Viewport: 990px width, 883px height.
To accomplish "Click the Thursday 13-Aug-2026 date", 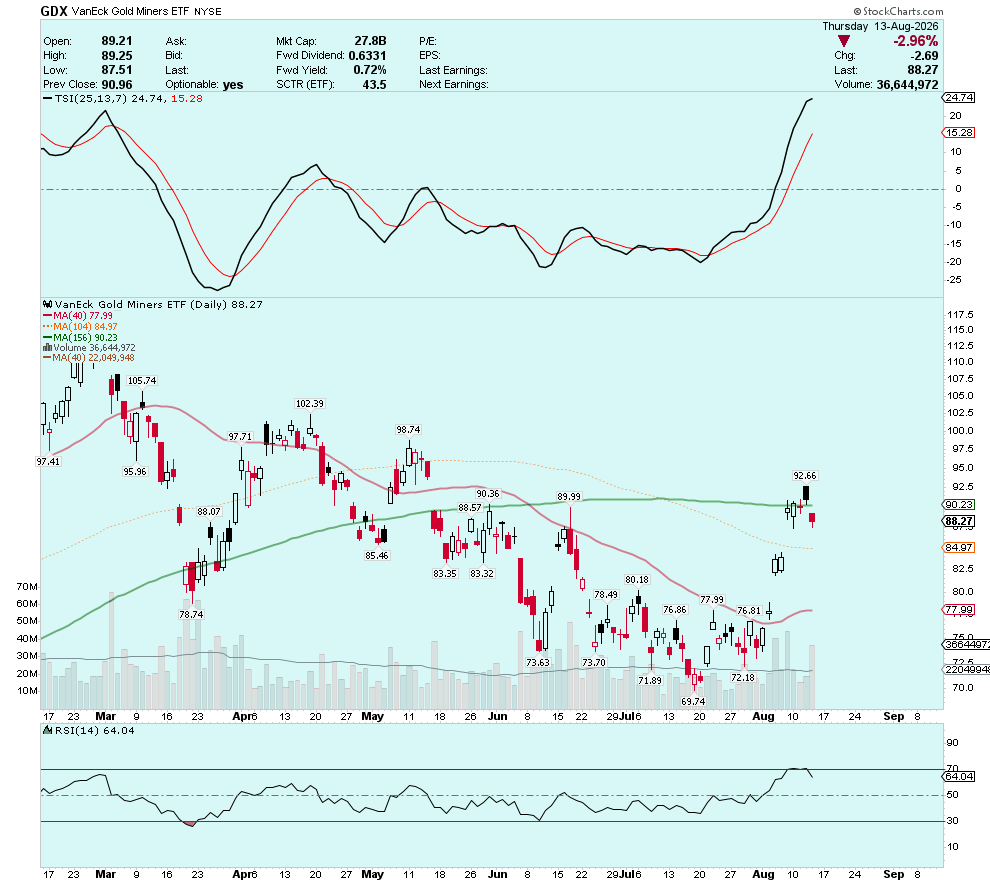I will coord(880,27).
